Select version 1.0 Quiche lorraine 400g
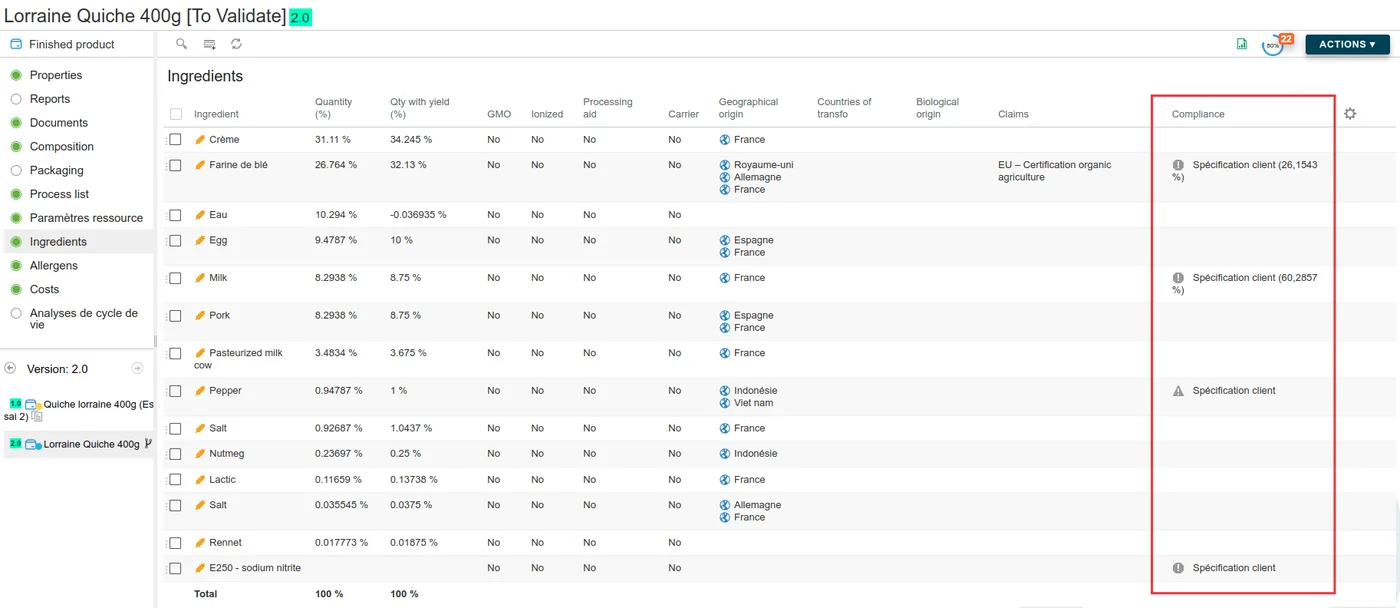Image resolution: width=1400 pixels, height=608 pixels. 80,410
